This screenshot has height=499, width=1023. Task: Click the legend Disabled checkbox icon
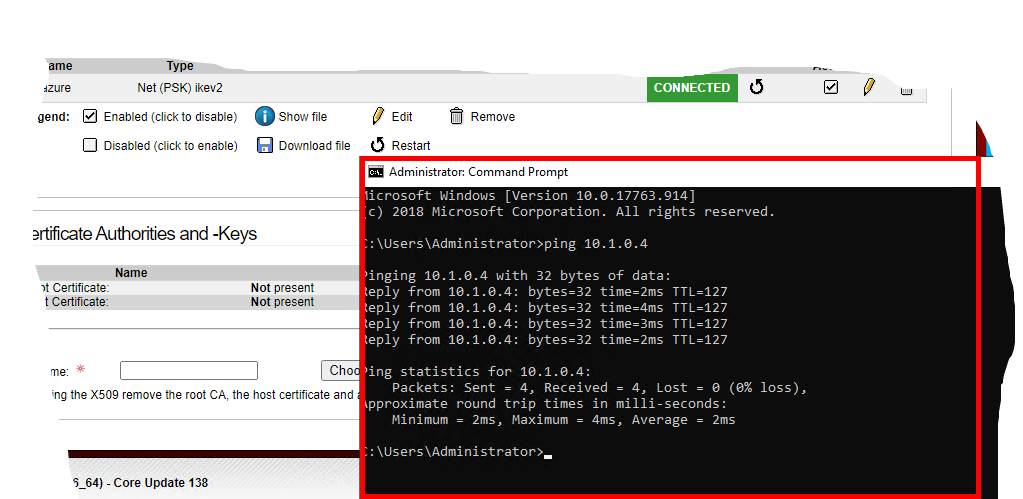90,145
